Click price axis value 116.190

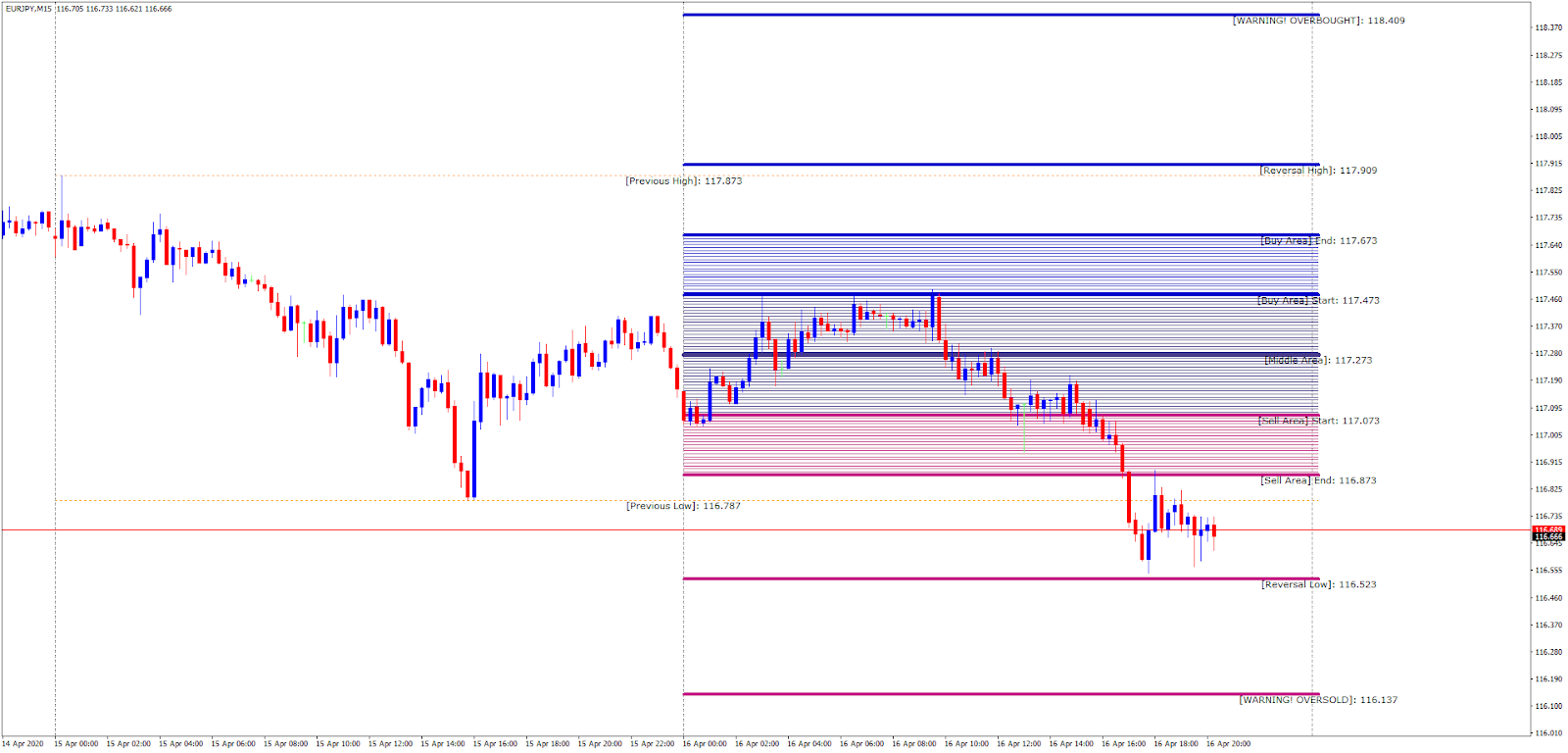coord(1548,679)
